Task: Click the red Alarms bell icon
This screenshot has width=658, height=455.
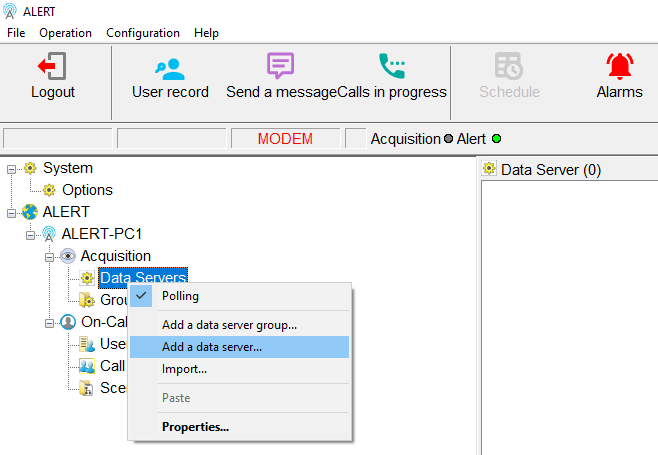Action: 619,66
